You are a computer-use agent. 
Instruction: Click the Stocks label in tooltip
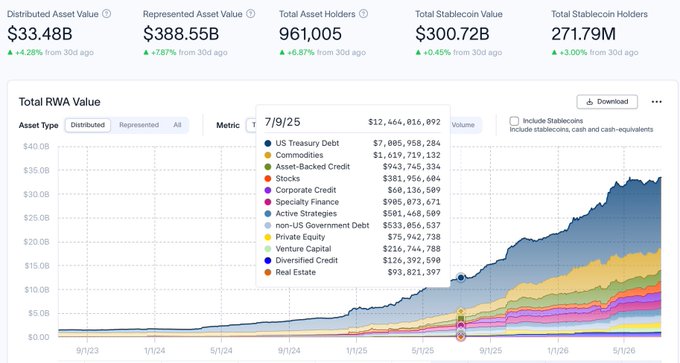[x=288, y=178]
